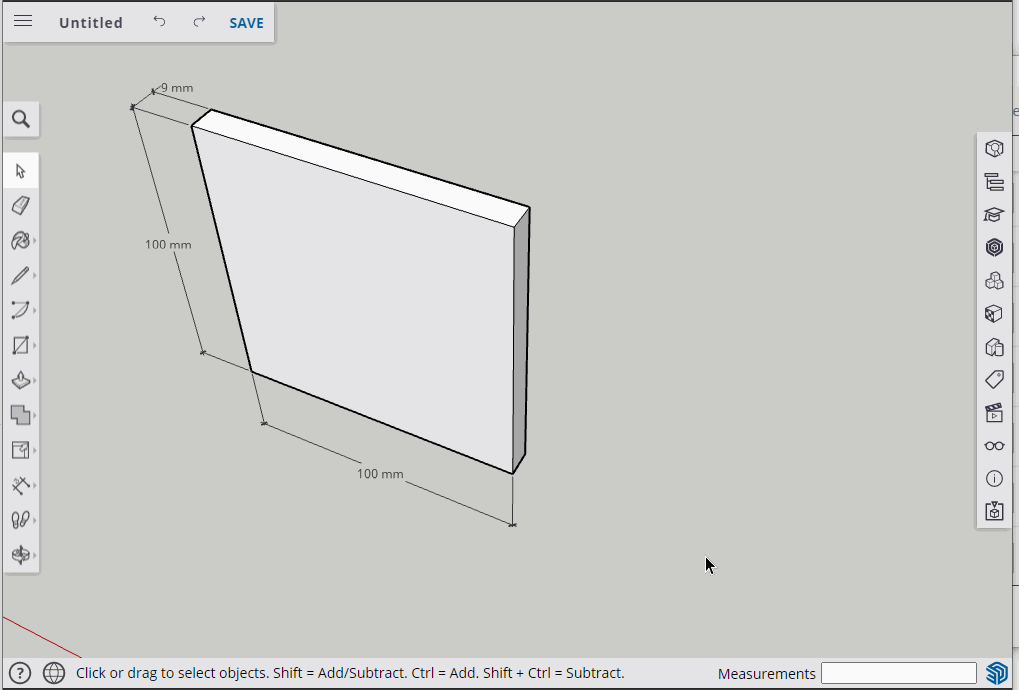Select the Line pencil tool
The height and width of the screenshot is (690, 1019).
click(20, 275)
